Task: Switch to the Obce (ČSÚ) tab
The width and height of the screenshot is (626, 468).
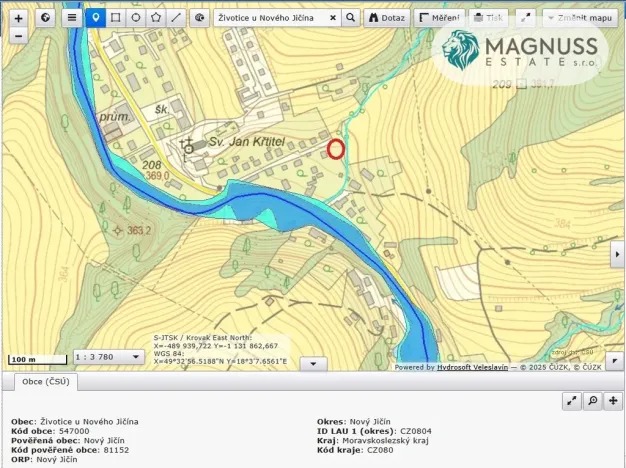Action: coord(41,383)
